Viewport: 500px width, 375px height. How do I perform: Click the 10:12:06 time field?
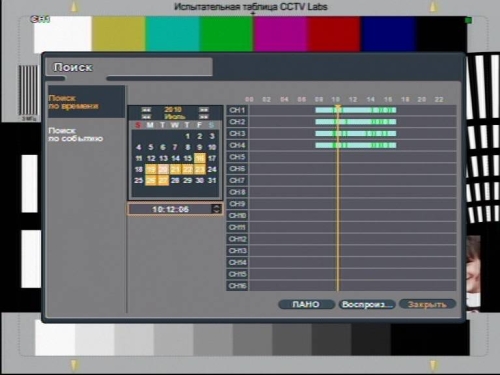[171, 209]
